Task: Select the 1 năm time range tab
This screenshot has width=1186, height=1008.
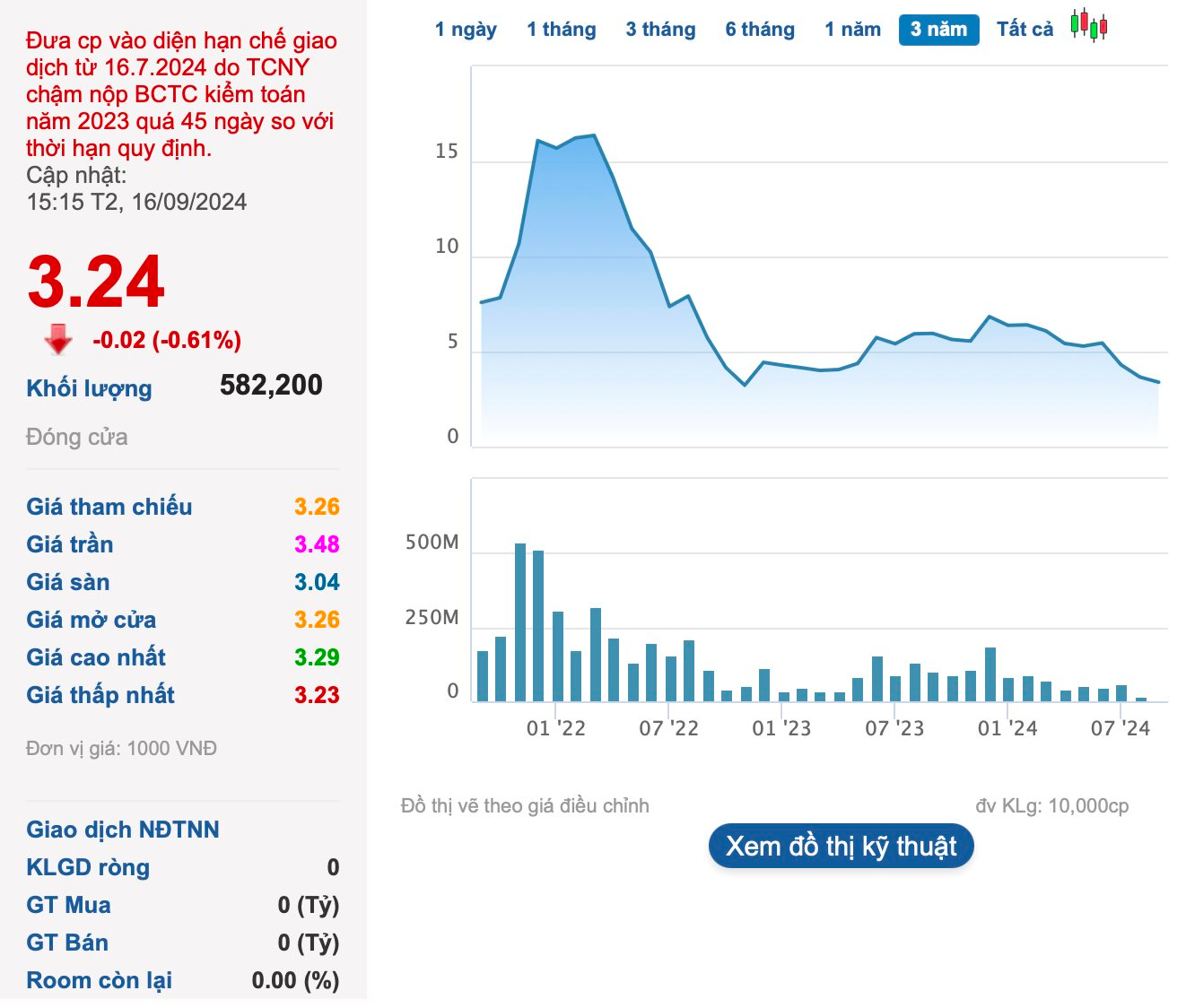Action: click(853, 30)
